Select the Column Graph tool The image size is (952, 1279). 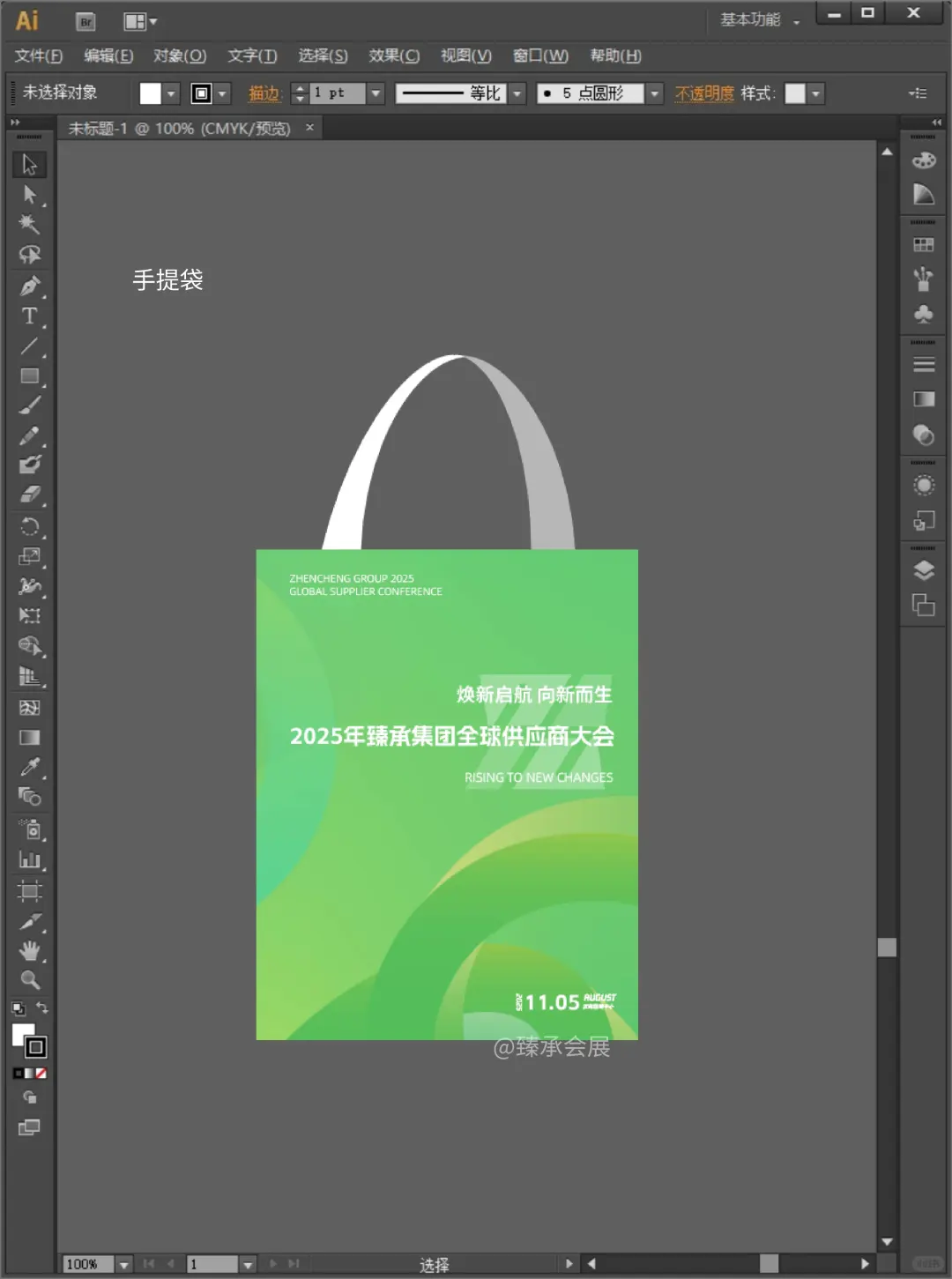29,859
